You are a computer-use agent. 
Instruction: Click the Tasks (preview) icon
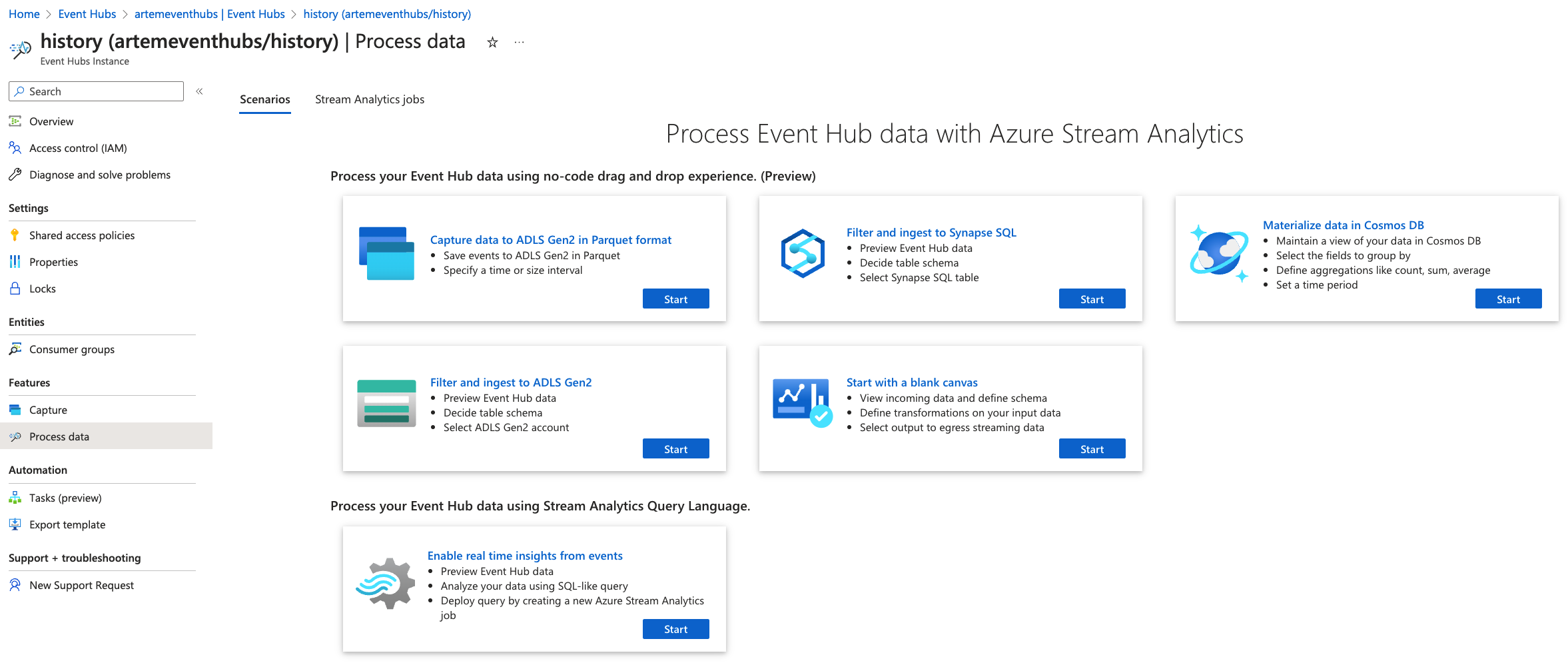pyautogui.click(x=15, y=498)
